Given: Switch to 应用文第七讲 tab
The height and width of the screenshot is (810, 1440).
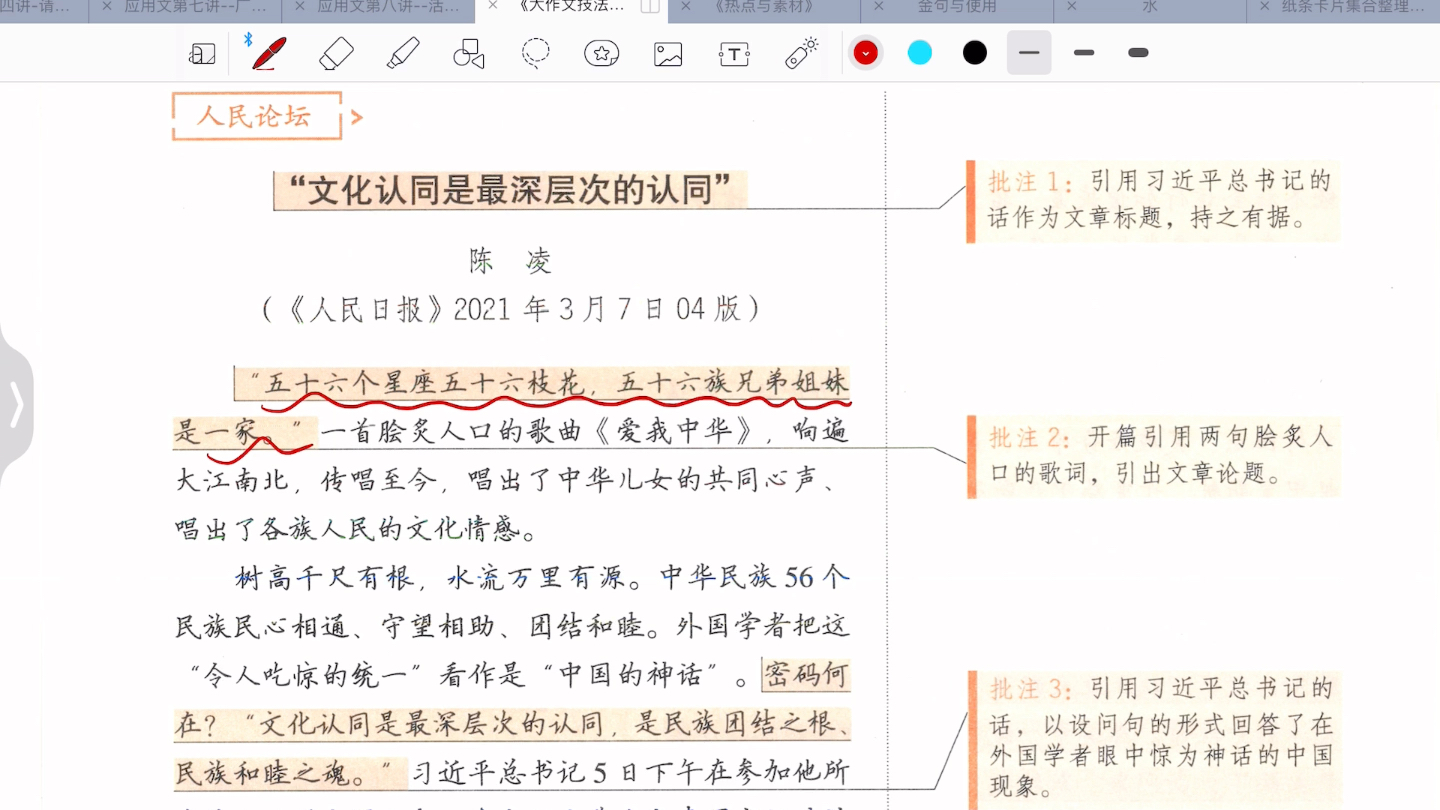Looking at the screenshot, I should [x=196, y=7].
